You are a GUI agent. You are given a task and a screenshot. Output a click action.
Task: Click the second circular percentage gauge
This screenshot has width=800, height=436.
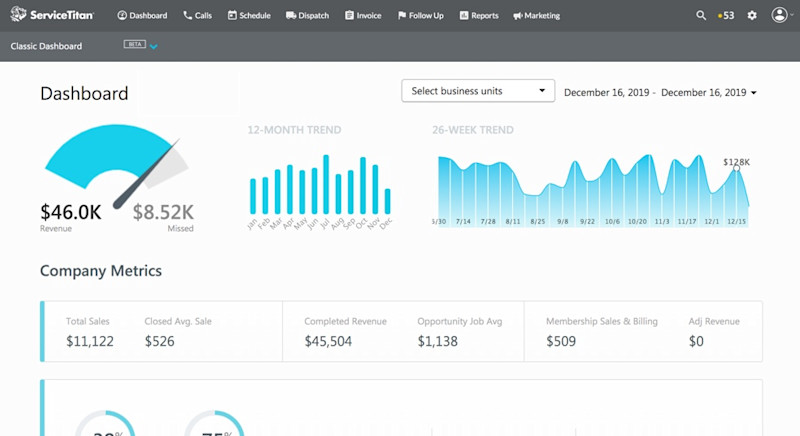tap(214, 423)
